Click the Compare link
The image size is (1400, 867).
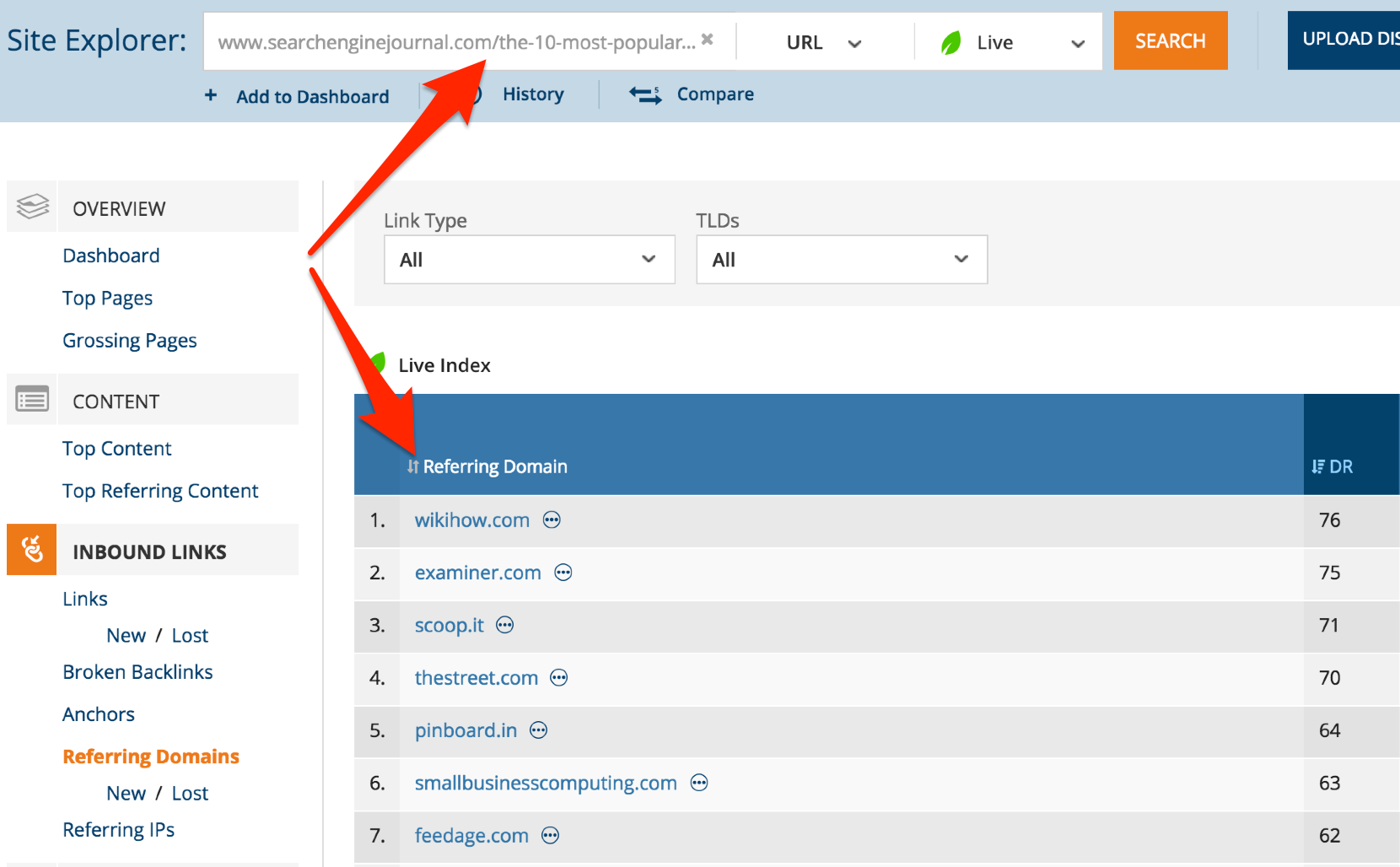click(715, 94)
